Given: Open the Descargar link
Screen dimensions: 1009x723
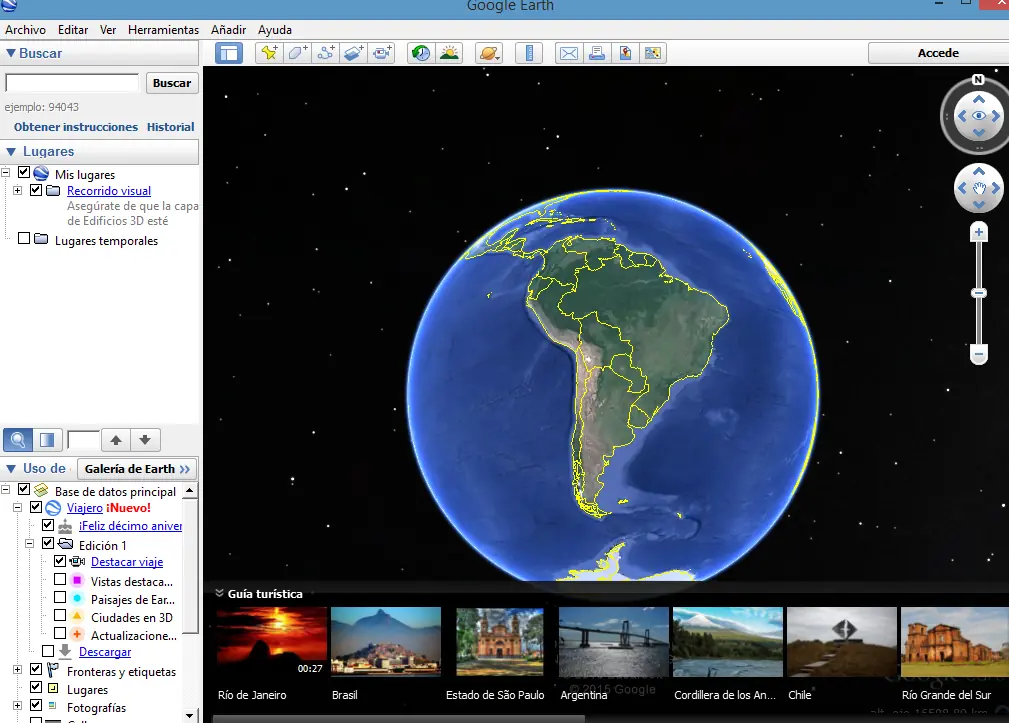Looking at the screenshot, I should point(105,652).
